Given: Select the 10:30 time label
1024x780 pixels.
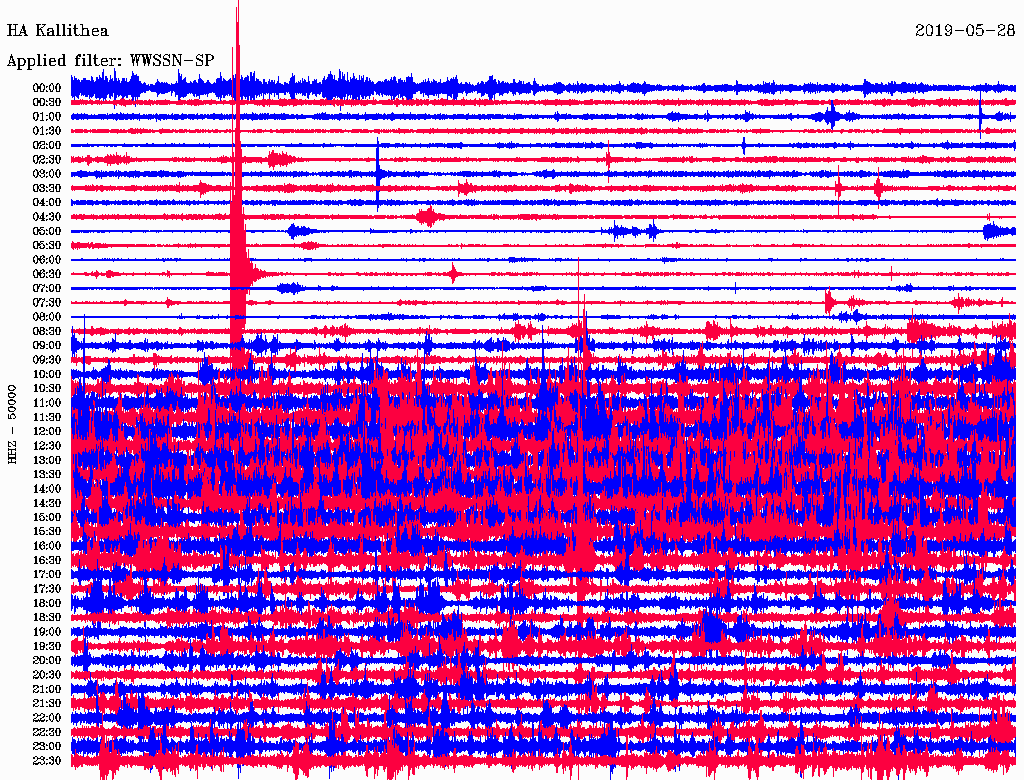Looking at the screenshot, I should point(47,389).
